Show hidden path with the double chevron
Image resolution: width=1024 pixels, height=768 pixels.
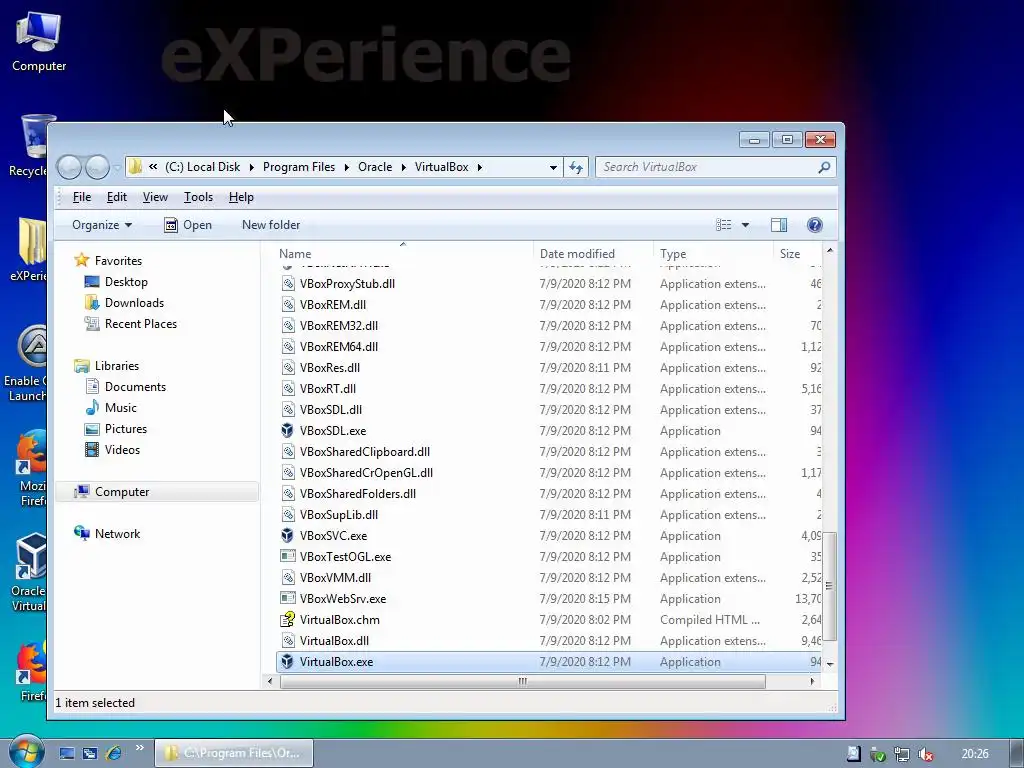[x=153, y=167]
